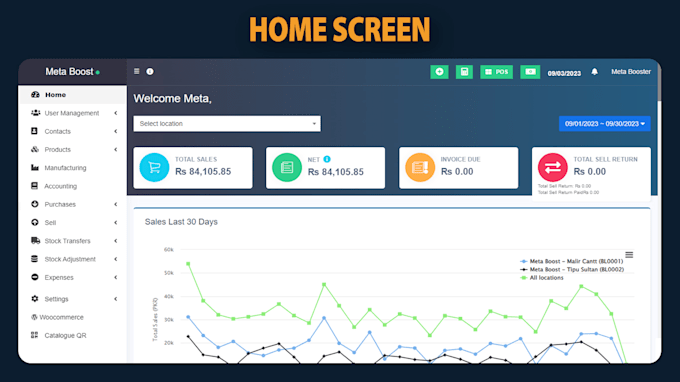The width and height of the screenshot is (680, 382).
Task: Click the Sell arrow-circle icon
Action: pos(35,222)
